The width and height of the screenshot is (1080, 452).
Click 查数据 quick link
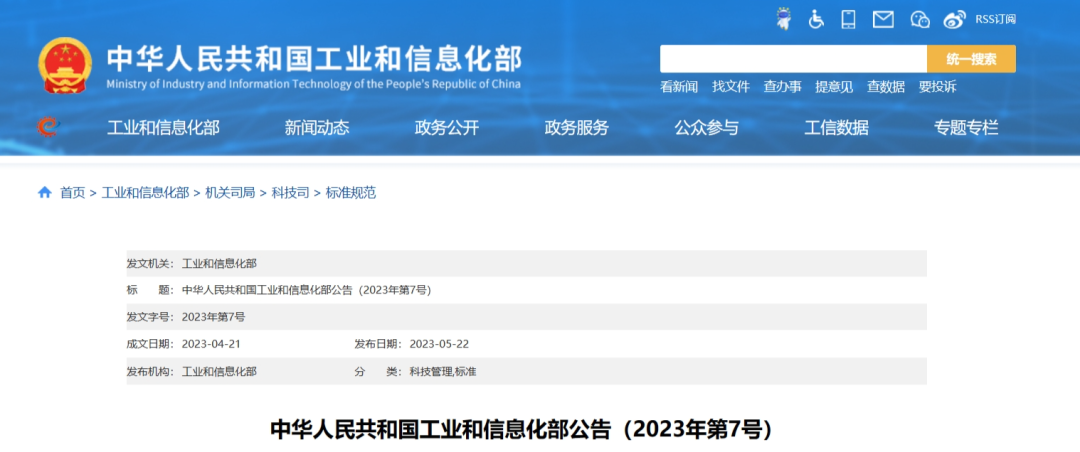[x=886, y=87]
